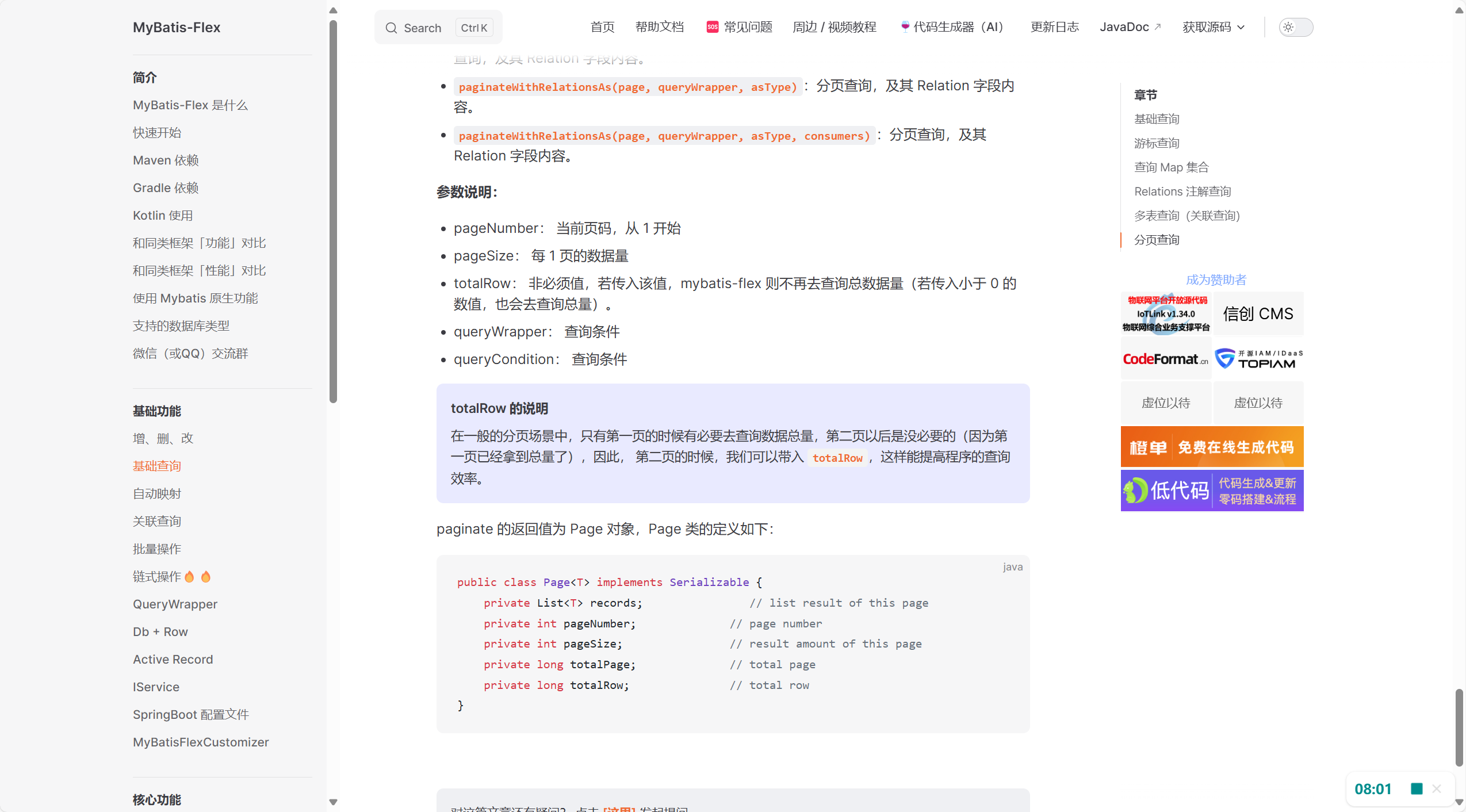Click the search magnifier icon
The image size is (1466, 812).
[x=391, y=28]
